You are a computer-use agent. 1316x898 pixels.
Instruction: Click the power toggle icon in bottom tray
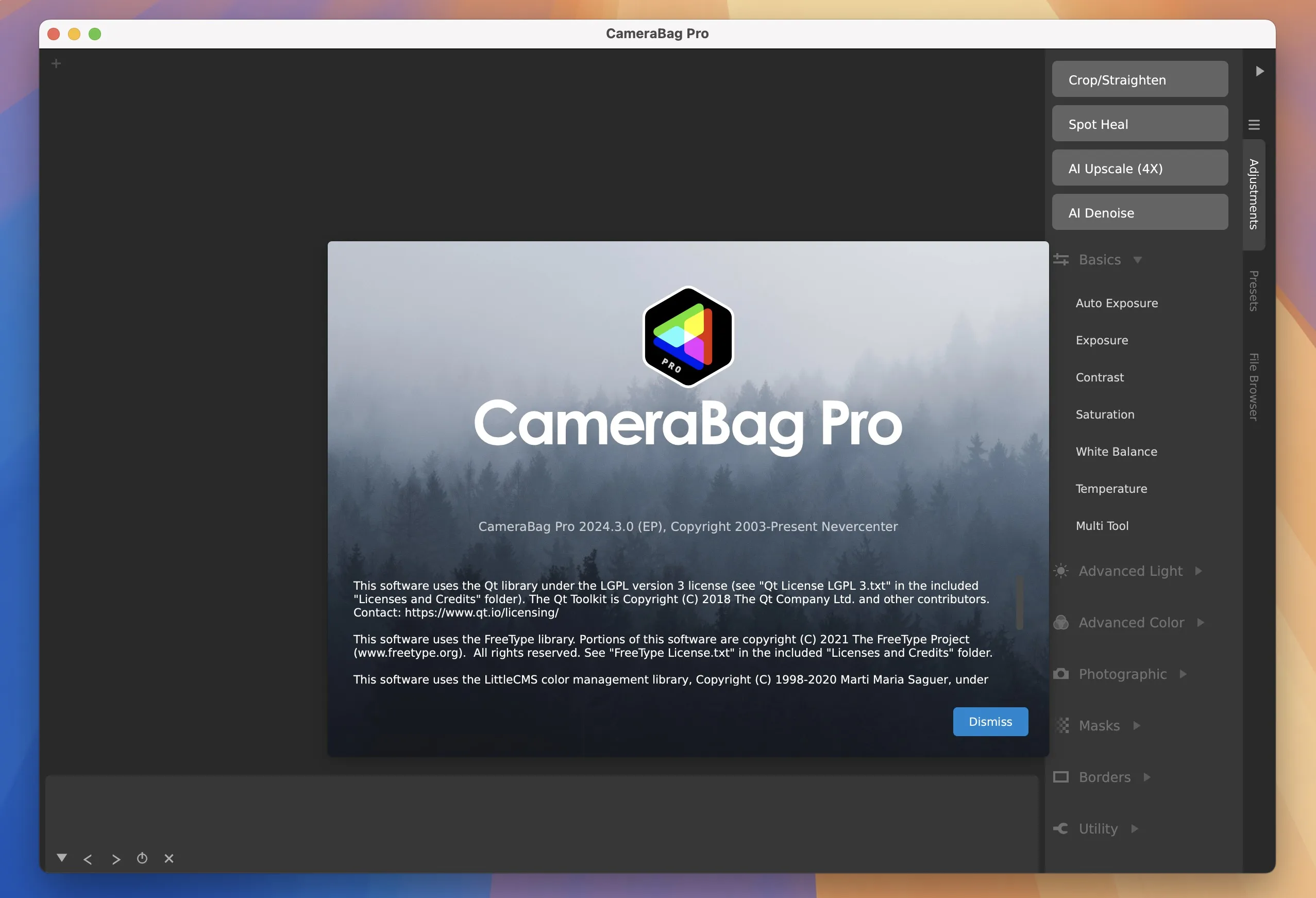click(142, 858)
